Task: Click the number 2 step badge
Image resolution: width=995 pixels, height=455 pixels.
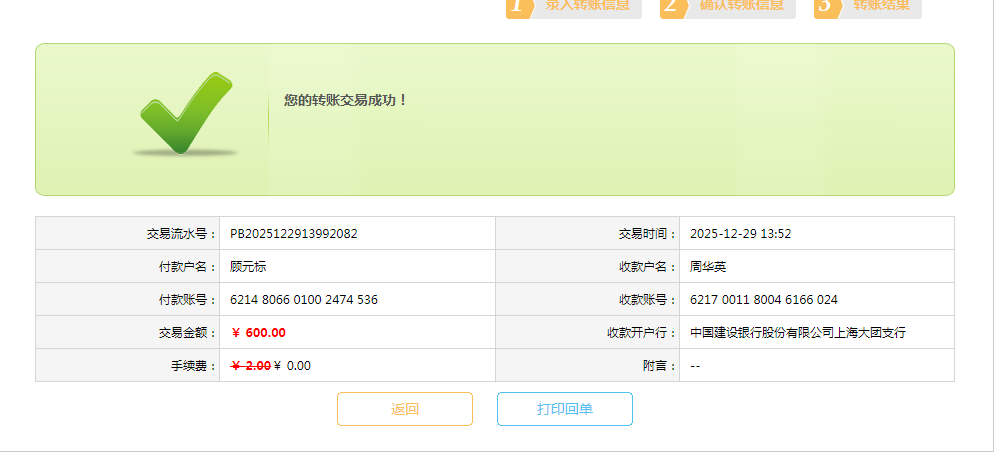Action: tap(671, 7)
